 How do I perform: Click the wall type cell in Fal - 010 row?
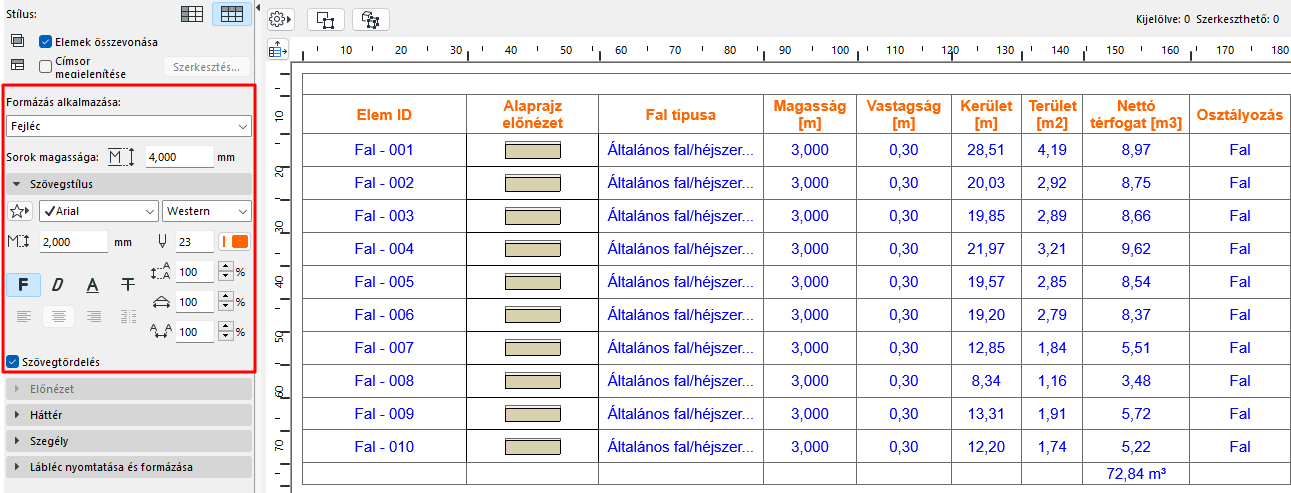[679, 447]
